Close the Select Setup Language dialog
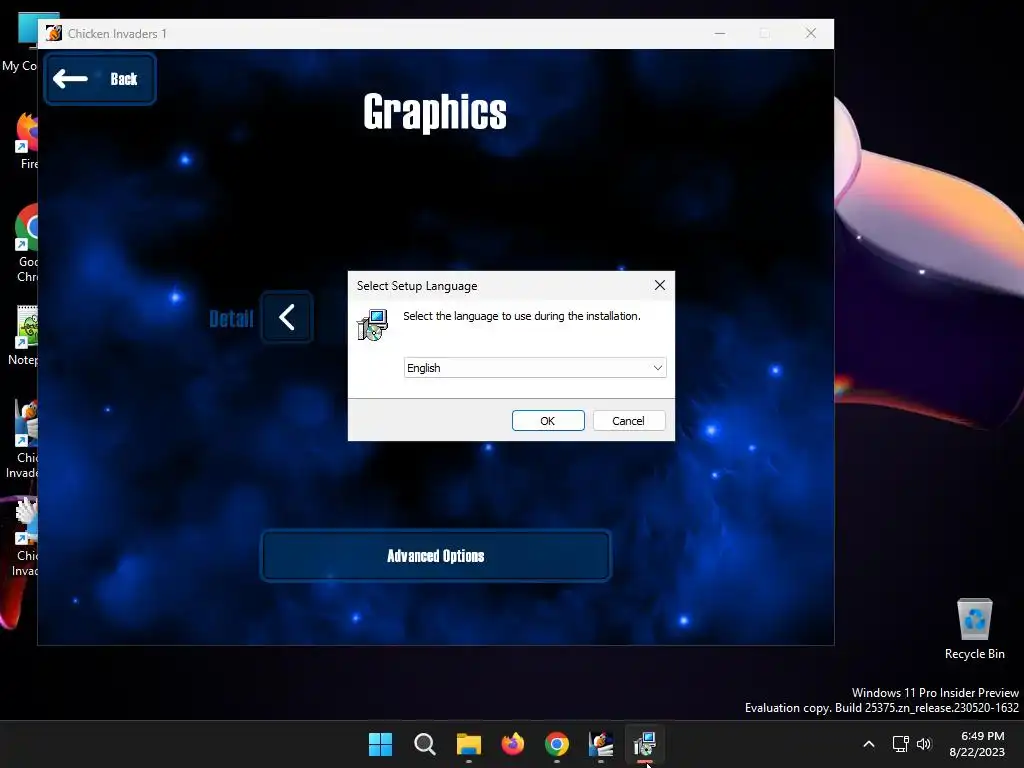The width and height of the screenshot is (1024, 768). tap(660, 285)
